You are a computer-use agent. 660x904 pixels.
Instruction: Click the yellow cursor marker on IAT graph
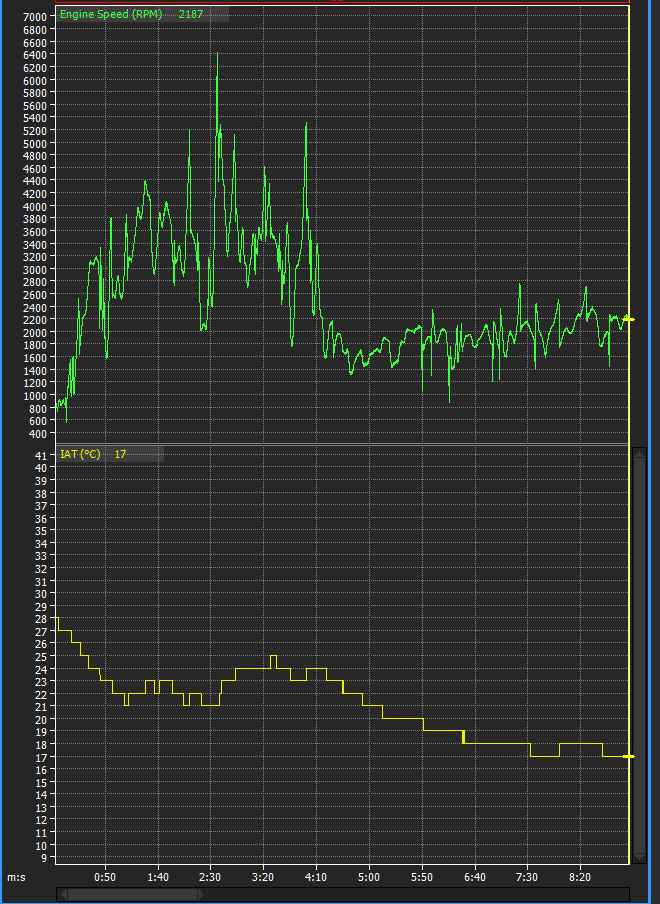click(628, 756)
